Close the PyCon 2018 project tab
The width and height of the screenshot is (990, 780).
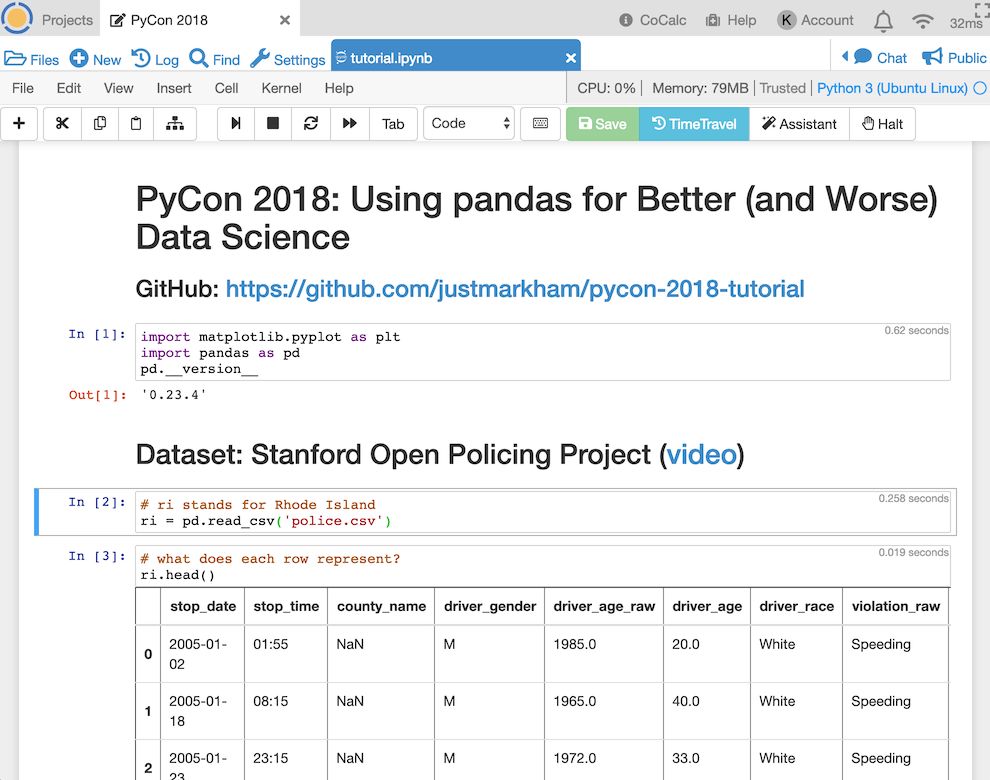point(285,20)
